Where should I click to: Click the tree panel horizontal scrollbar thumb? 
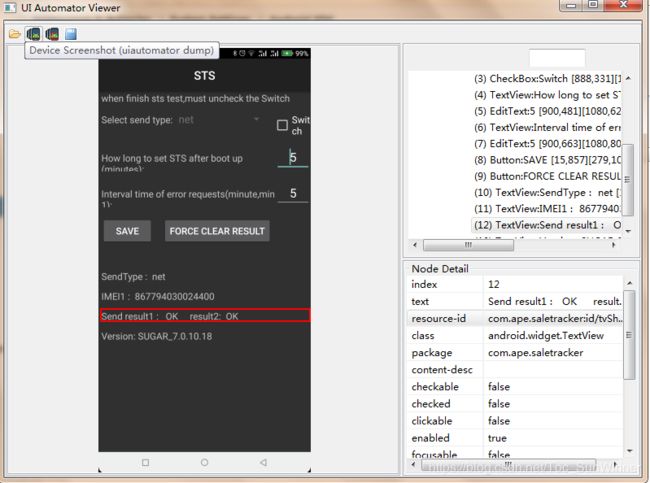pyautogui.click(x=468, y=245)
